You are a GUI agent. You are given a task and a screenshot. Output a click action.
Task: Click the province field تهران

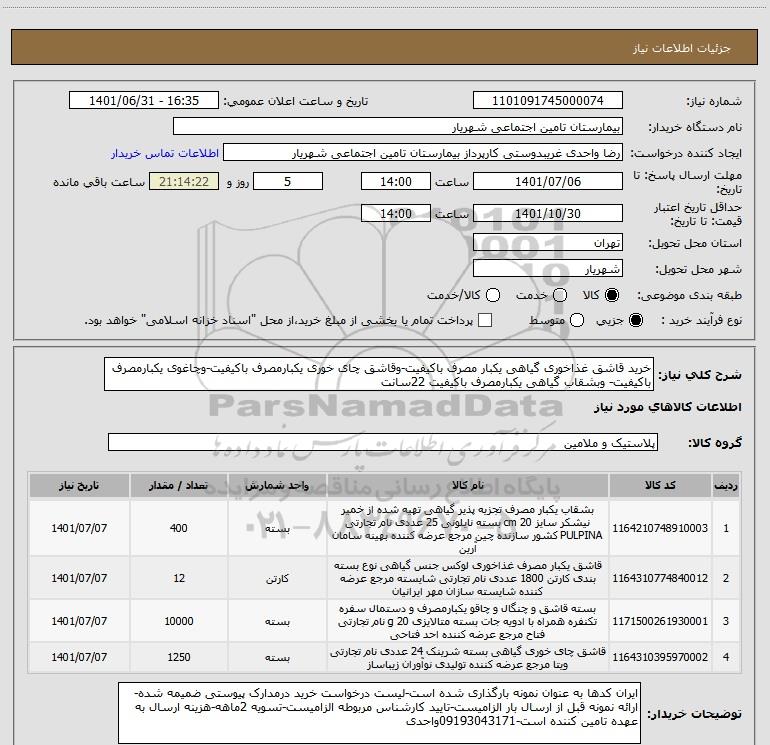click(x=548, y=242)
